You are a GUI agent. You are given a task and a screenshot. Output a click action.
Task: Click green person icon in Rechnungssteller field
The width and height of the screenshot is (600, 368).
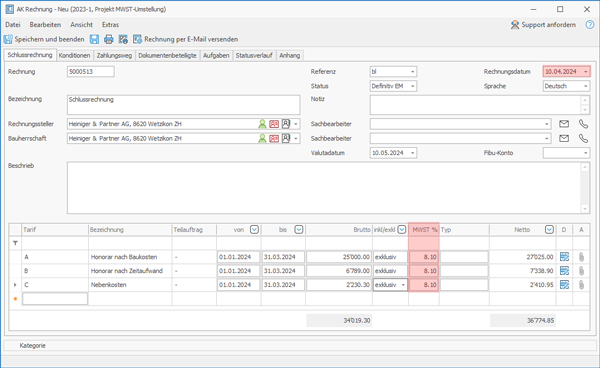(x=262, y=124)
